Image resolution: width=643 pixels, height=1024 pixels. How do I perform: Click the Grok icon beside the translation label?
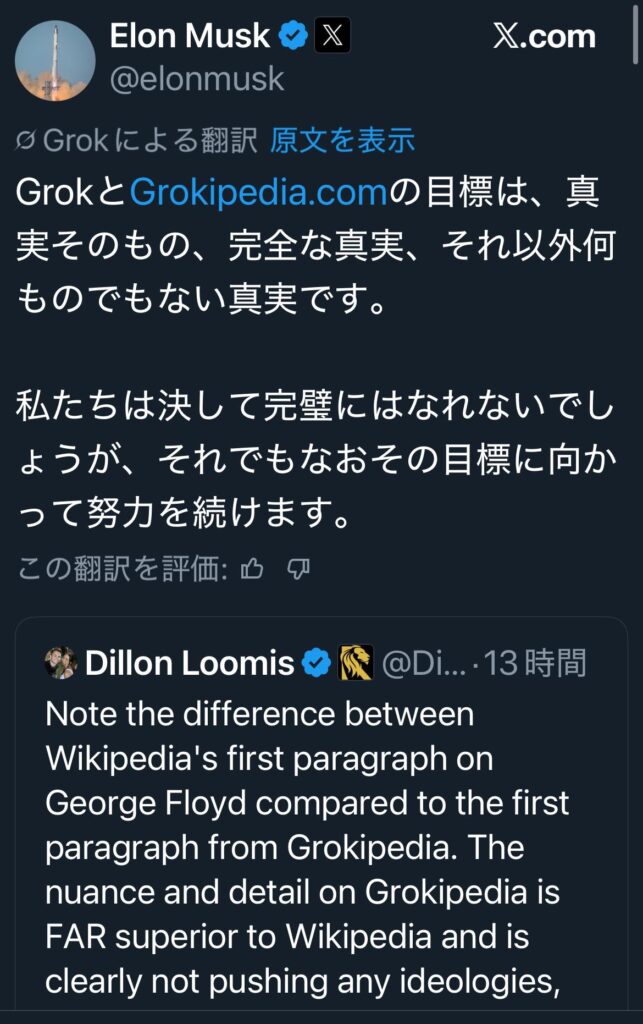(x=27, y=142)
